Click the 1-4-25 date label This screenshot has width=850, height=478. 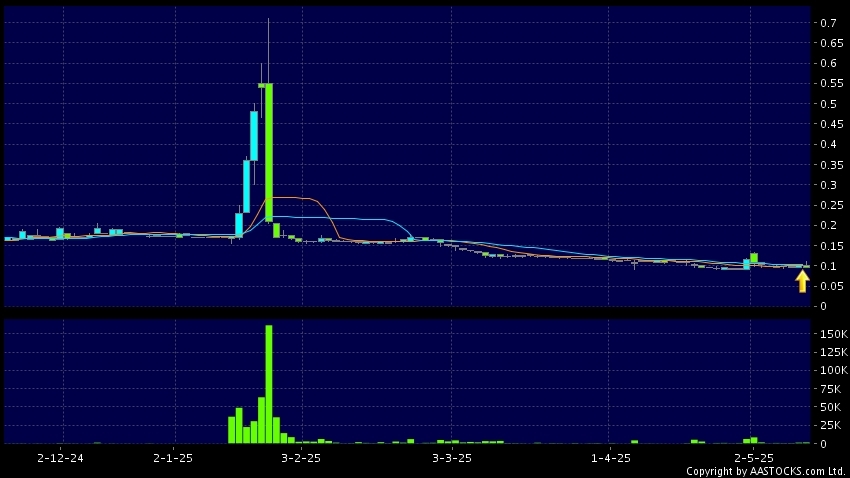pos(611,458)
